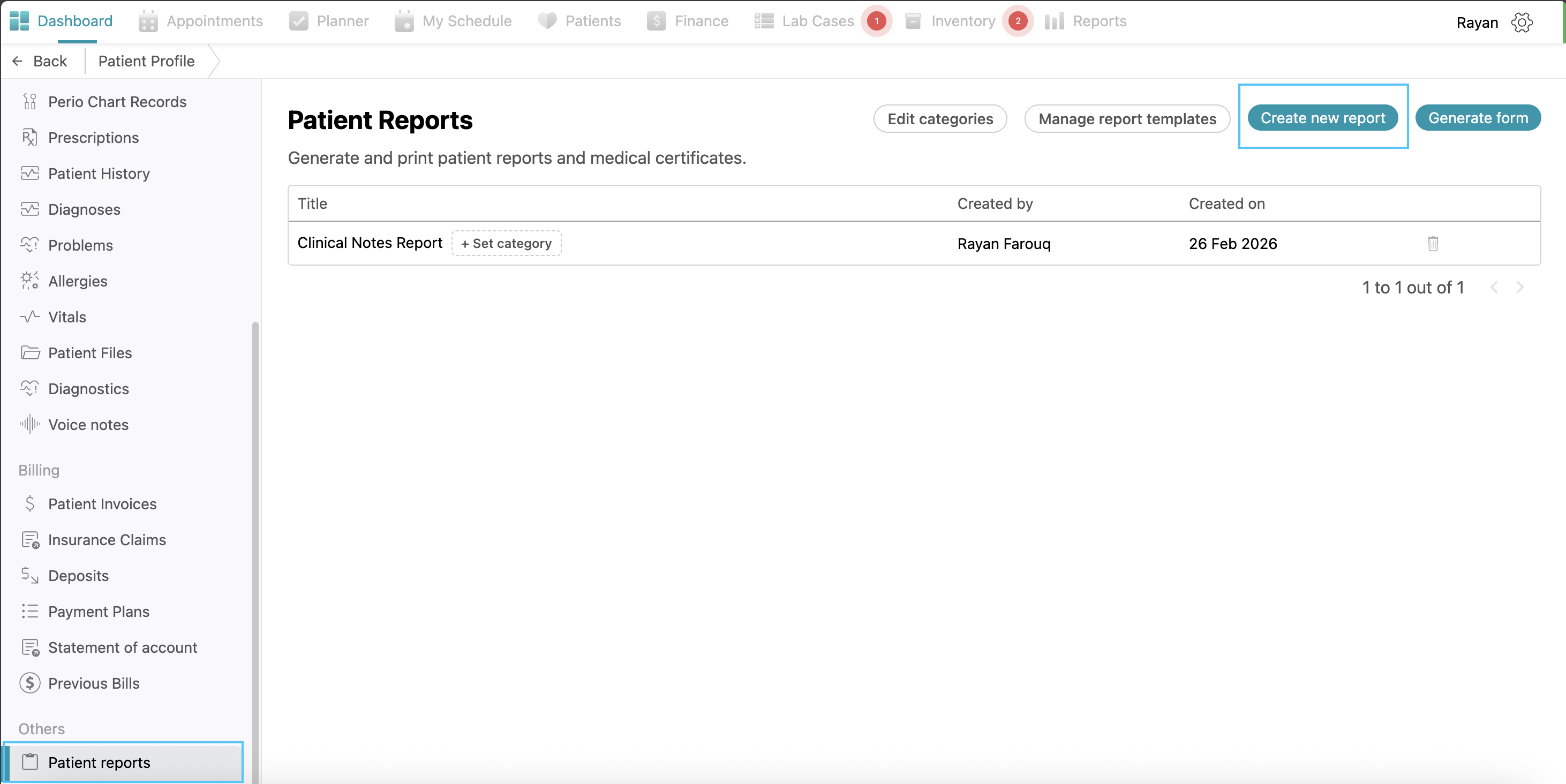Click the Voice notes waveform icon
The width and height of the screenshot is (1566, 784).
tap(29, 424)
